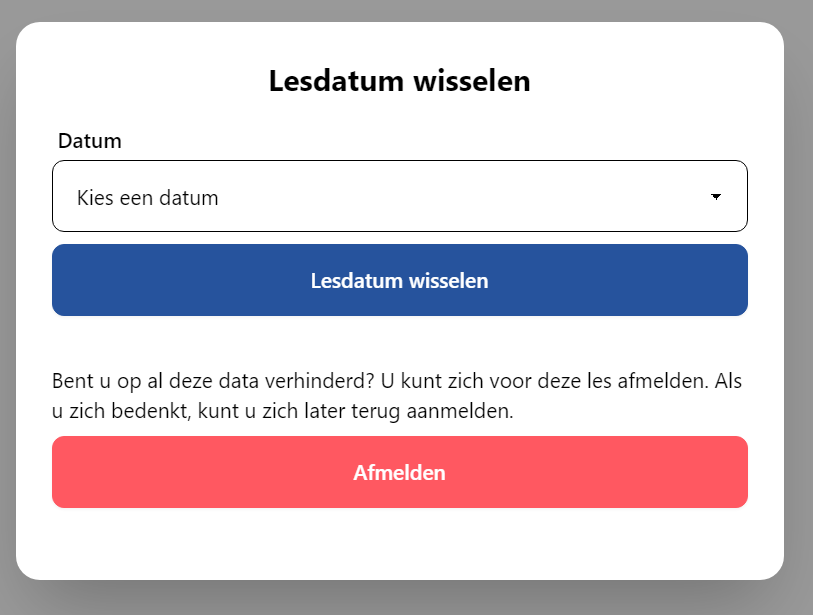This screenshot has height=615, width=813.
Task: Toggle the date list using the caret icon
Action: [x=716, y=197]
